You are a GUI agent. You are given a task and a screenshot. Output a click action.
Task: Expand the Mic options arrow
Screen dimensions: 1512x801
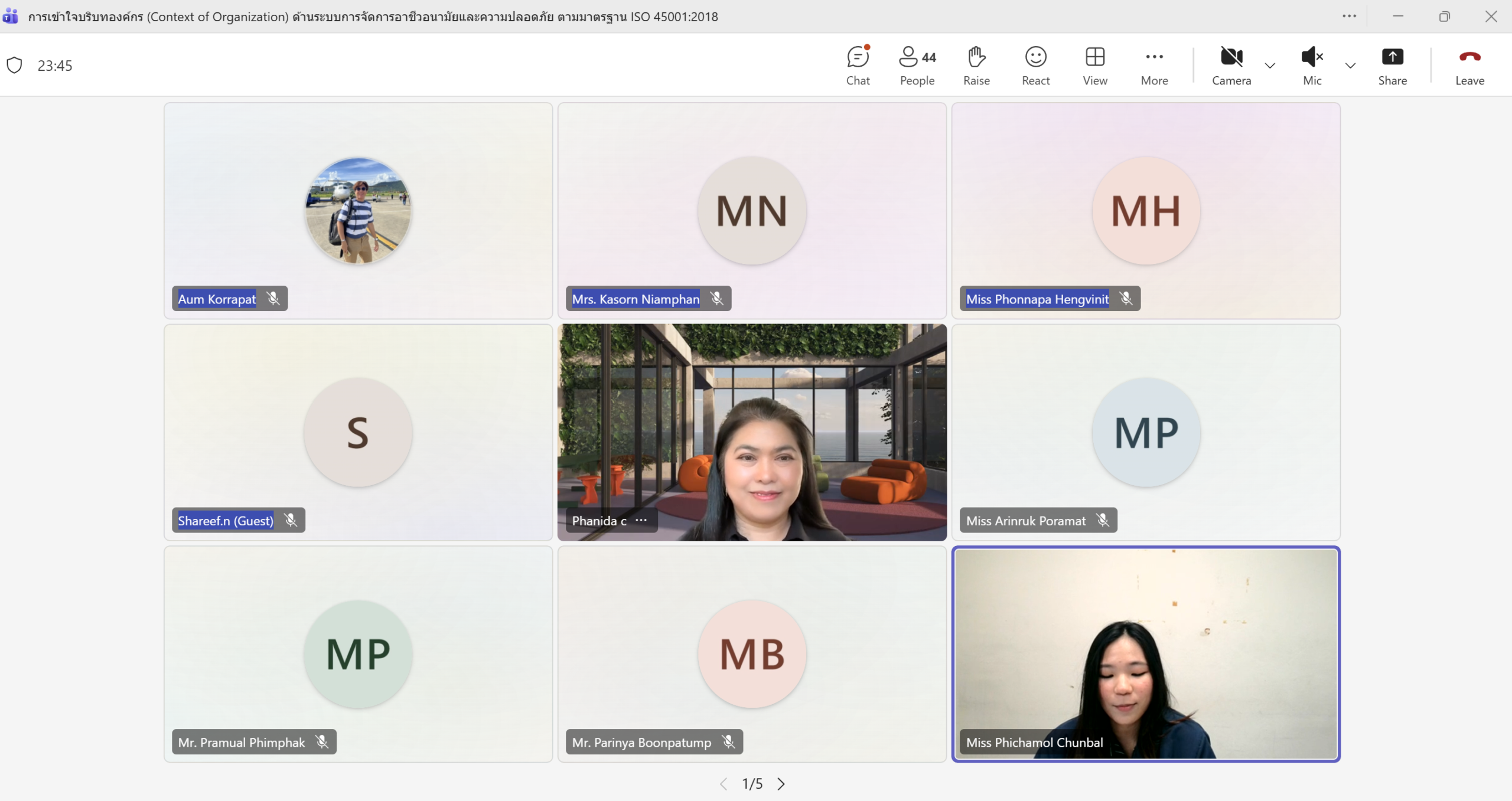pyautogui.click(x=1350, y=66)
